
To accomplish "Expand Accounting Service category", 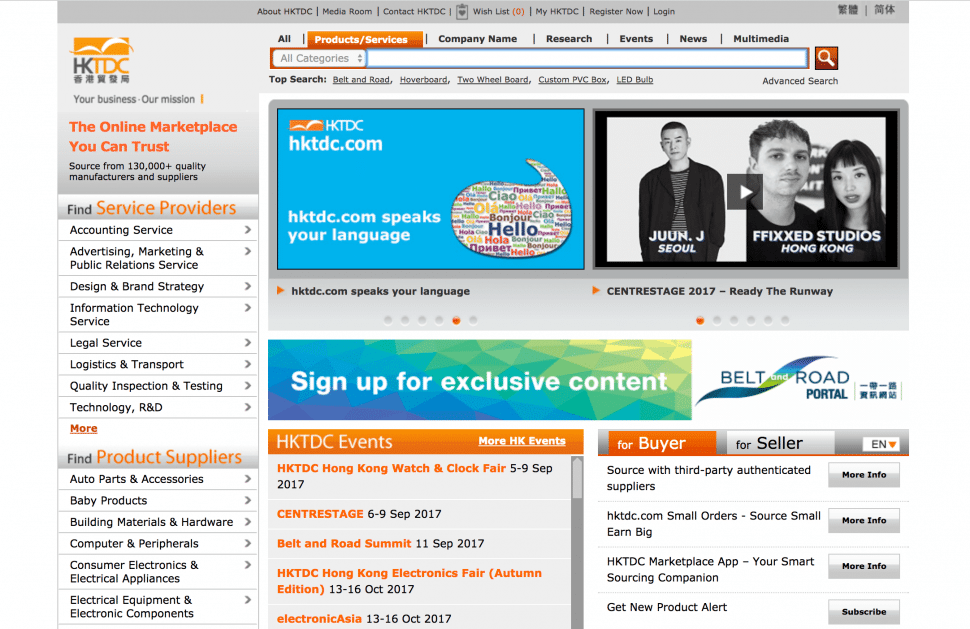I will click(x=158, y=230).
